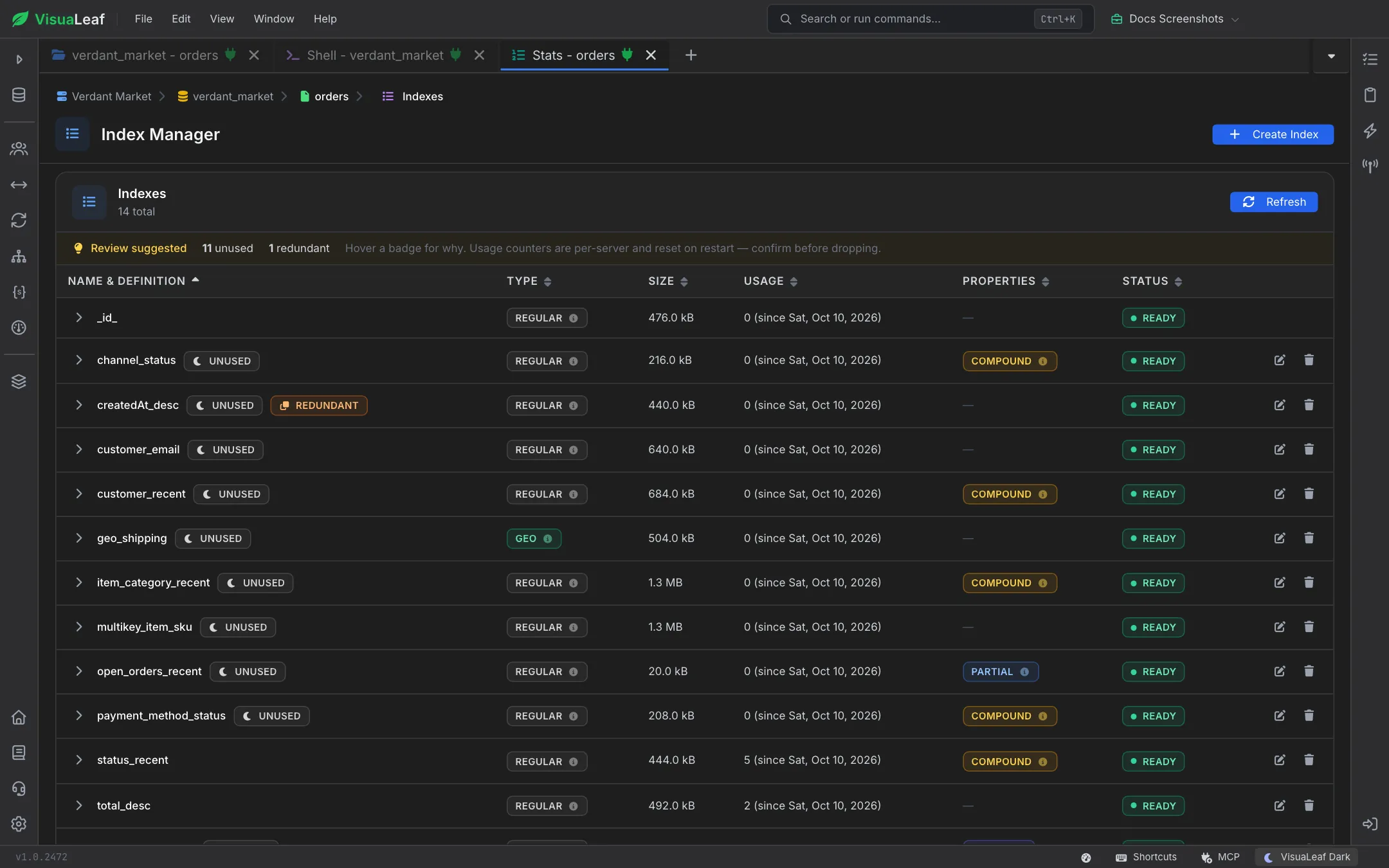The width and height of the screenshot is (1389, 868).
Task: Open the Edit menu
Action: pyautogui.click(x=181, y=19)
